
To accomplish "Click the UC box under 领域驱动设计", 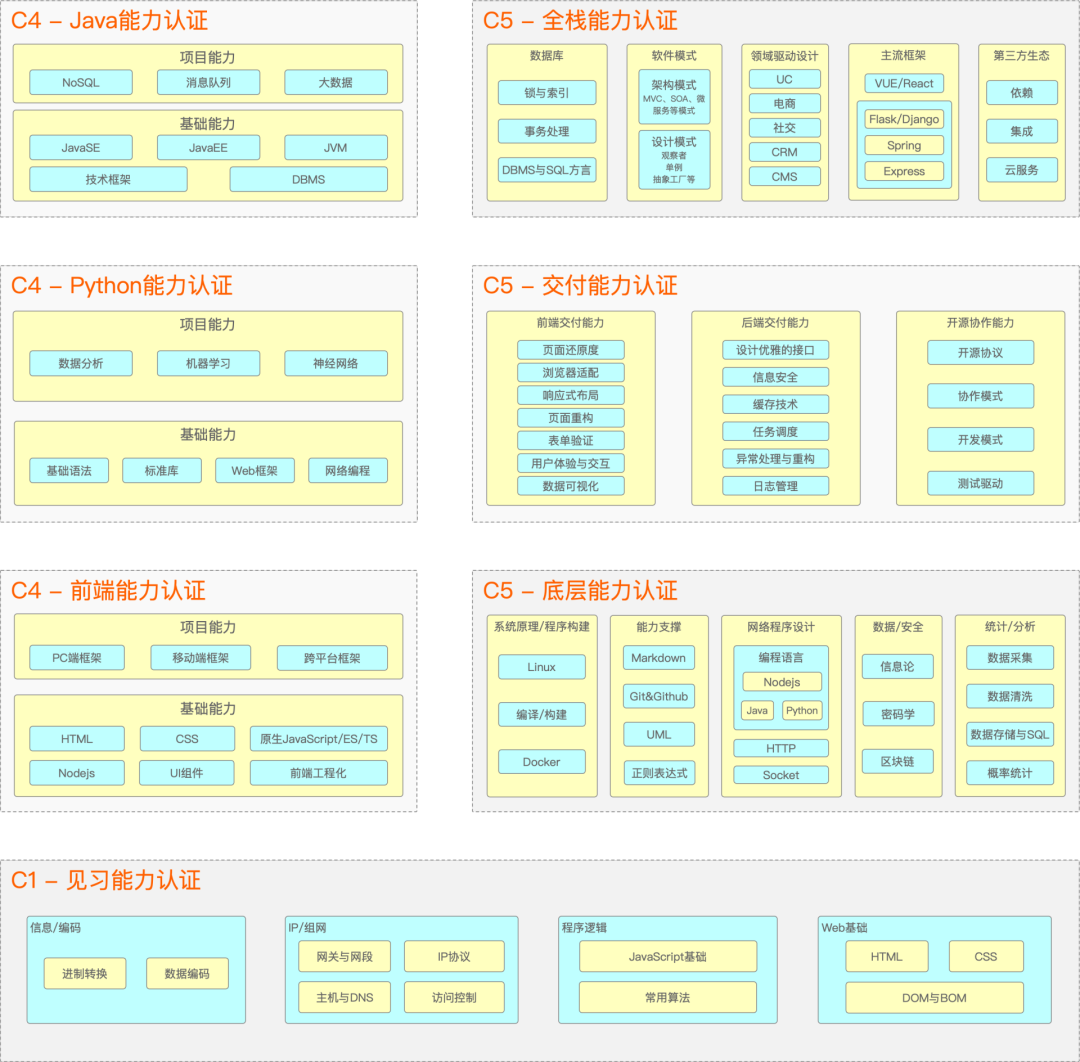I will coord(785,79).
